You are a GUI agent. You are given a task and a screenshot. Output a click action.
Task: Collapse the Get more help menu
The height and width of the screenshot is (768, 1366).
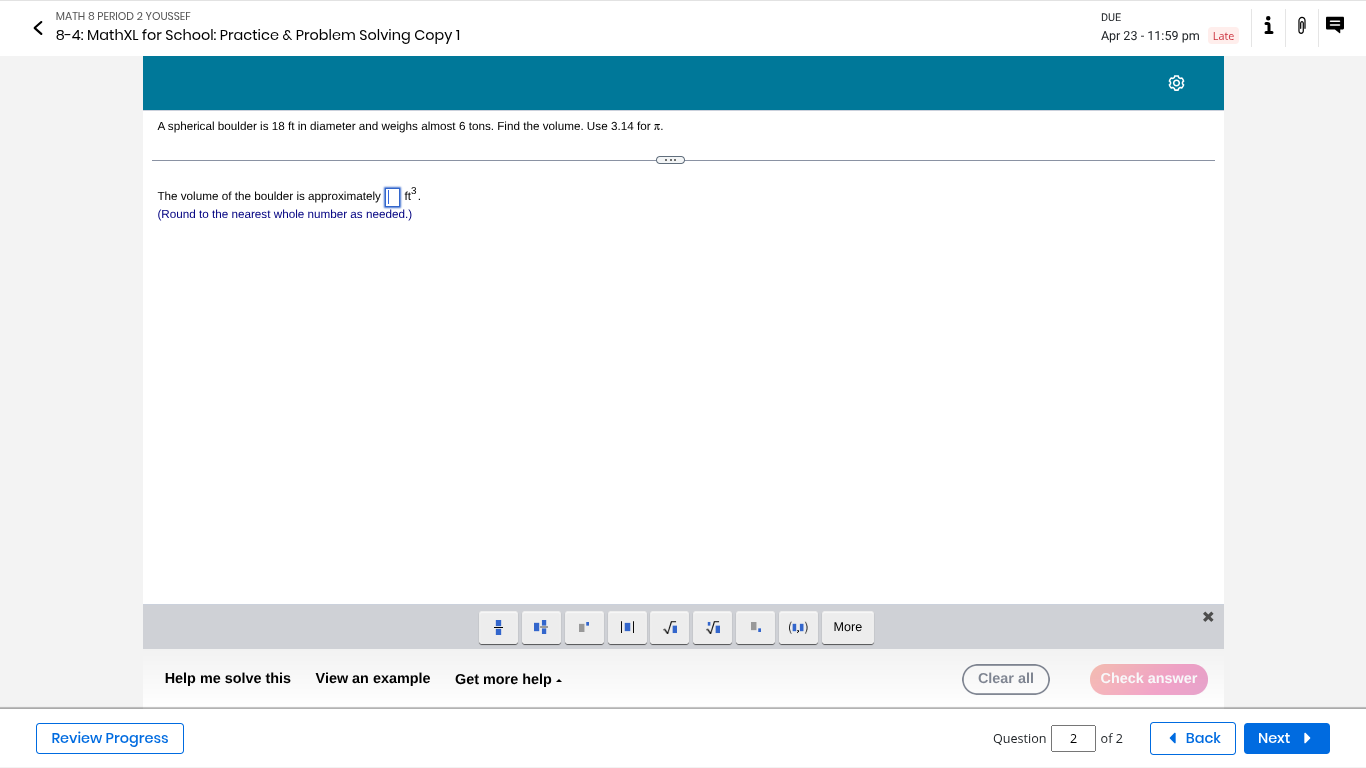click(x=508, y=679)
